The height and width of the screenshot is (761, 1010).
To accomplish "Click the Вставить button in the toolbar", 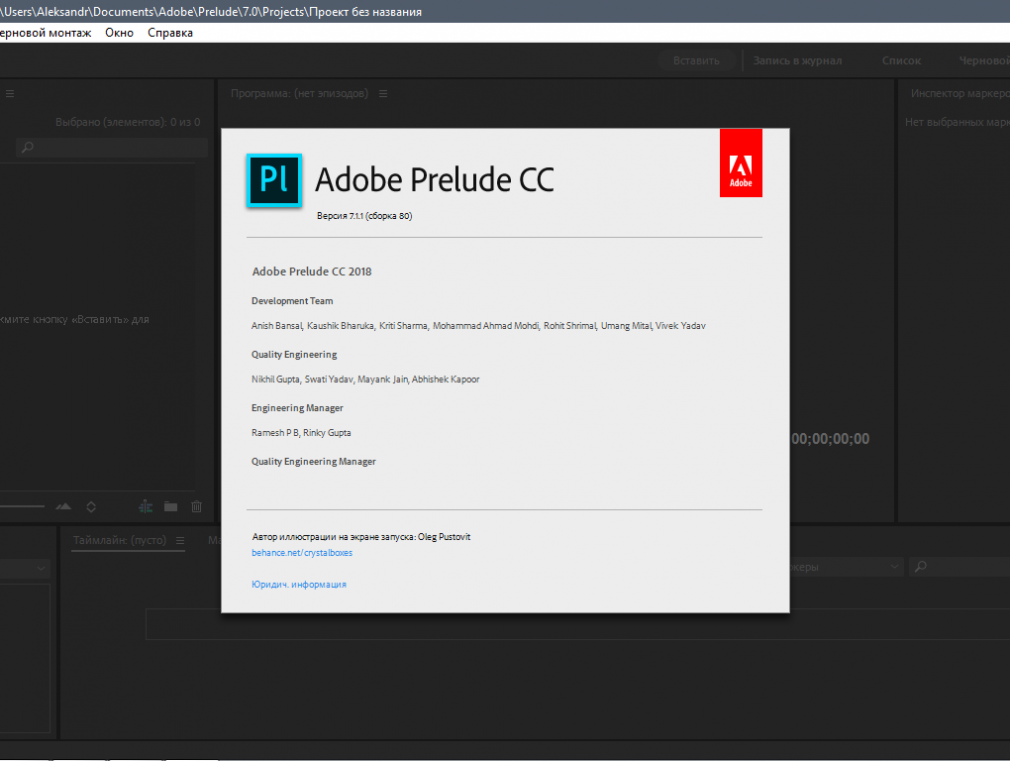I will 696,61.
